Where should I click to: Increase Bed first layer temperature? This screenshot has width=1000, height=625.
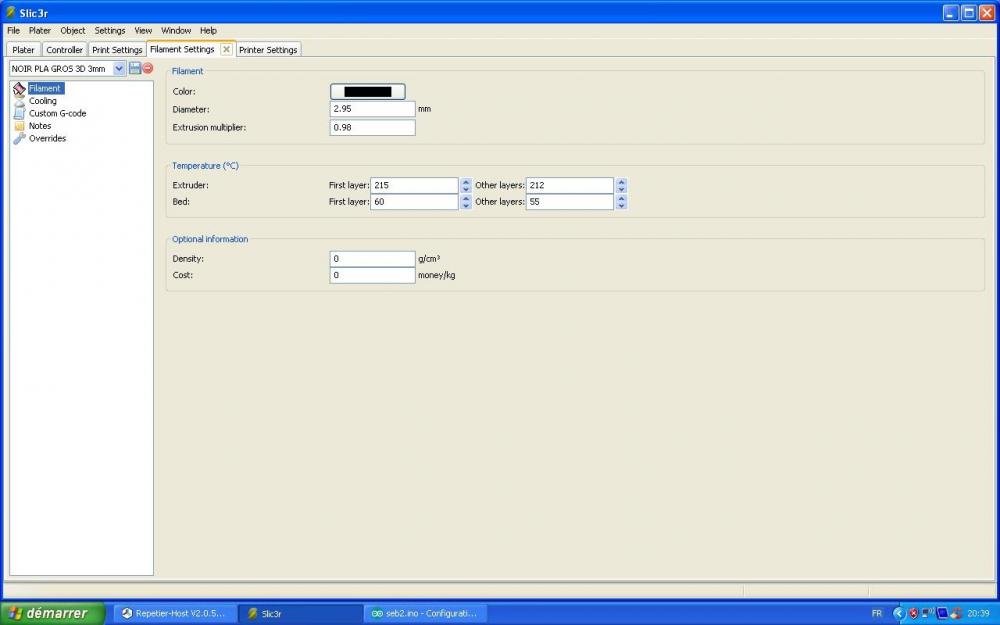[466, 198]
